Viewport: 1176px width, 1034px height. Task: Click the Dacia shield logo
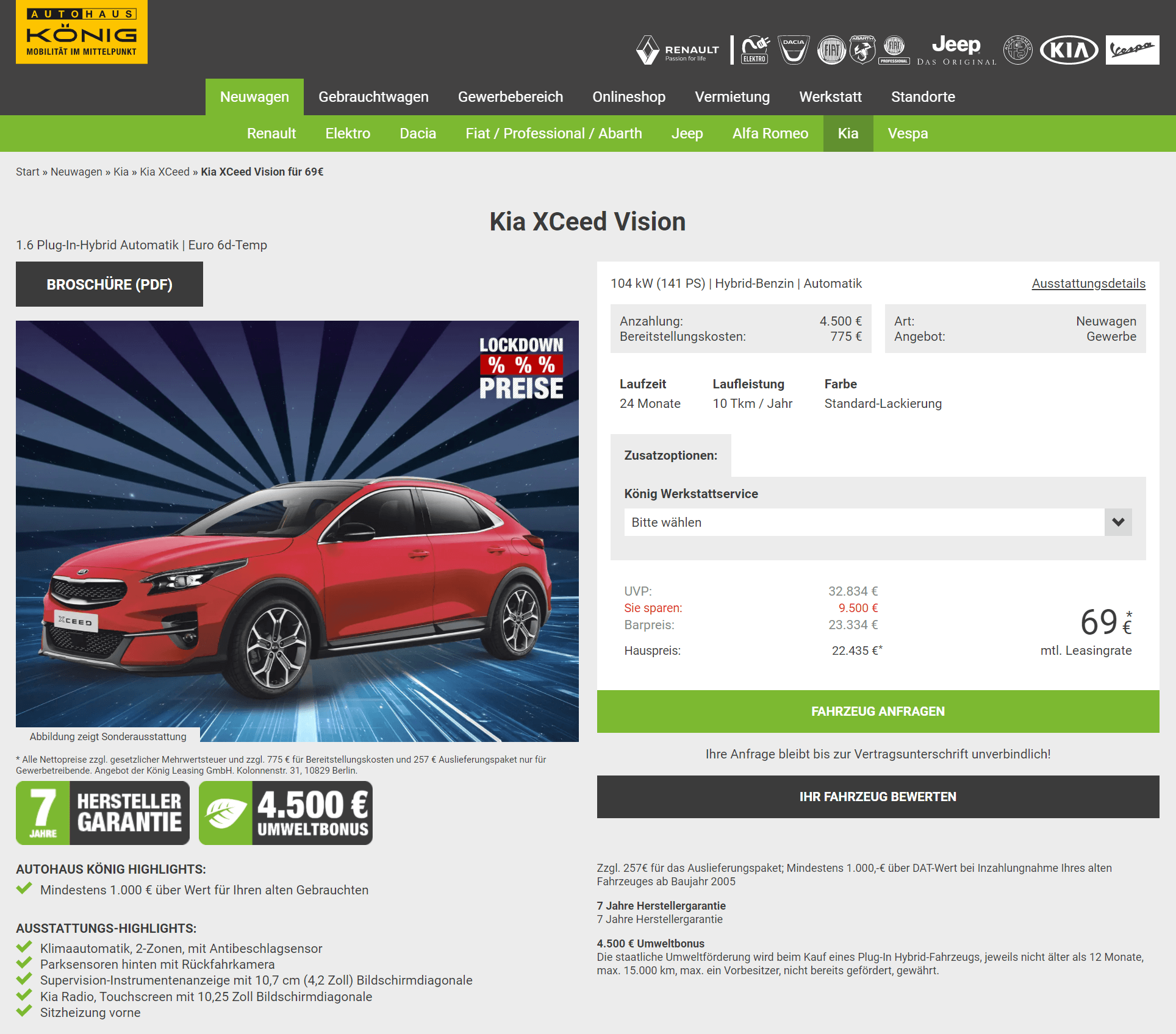794,50
